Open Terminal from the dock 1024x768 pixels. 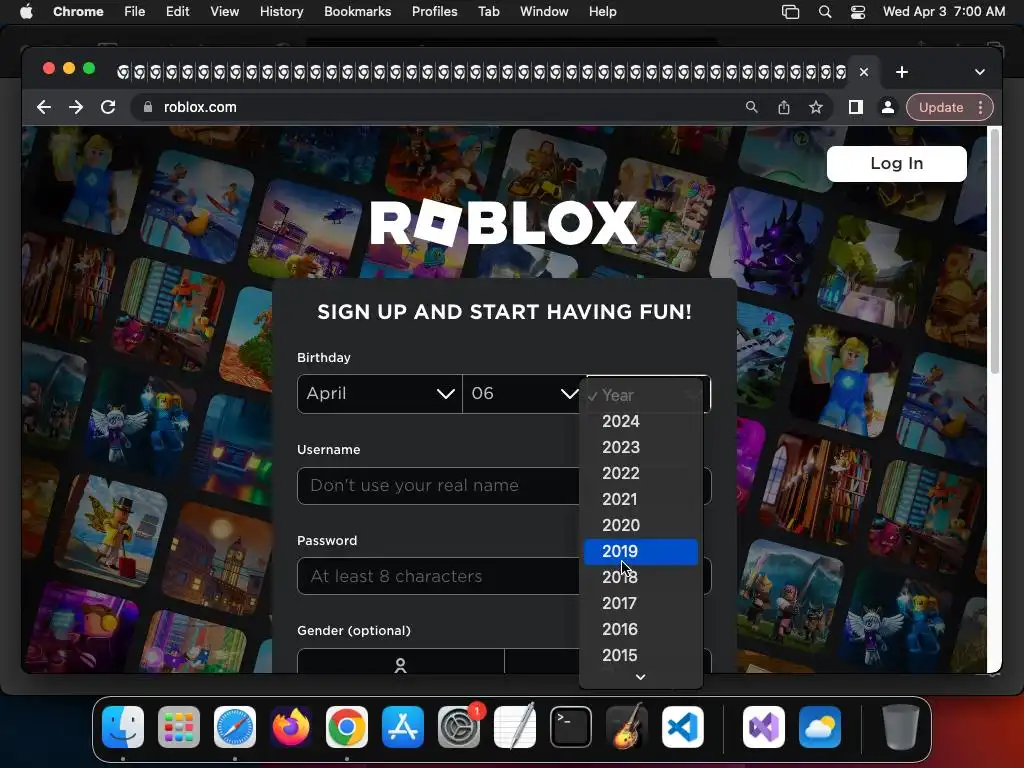(571, 727)
